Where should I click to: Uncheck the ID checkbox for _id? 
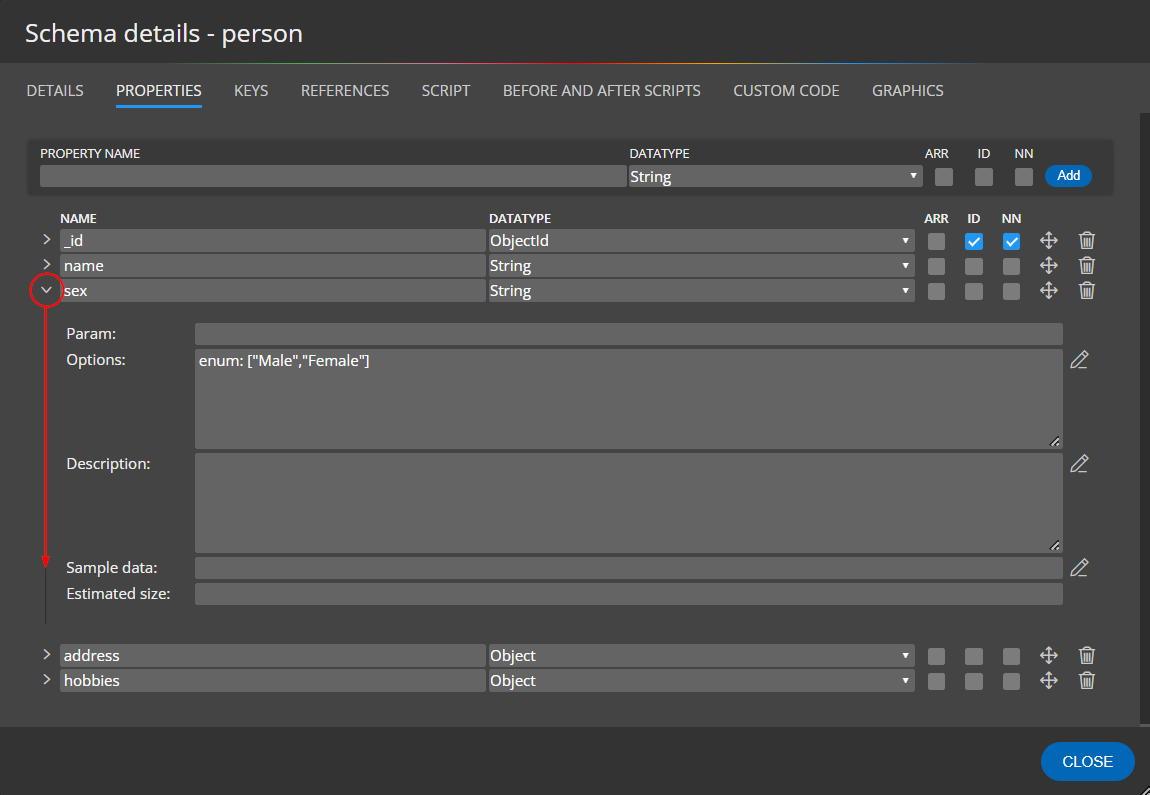[x=974, y=241]
